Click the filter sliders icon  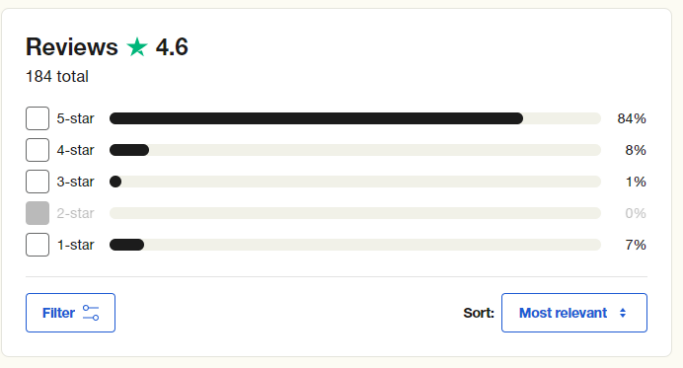[x=91, y=313]
